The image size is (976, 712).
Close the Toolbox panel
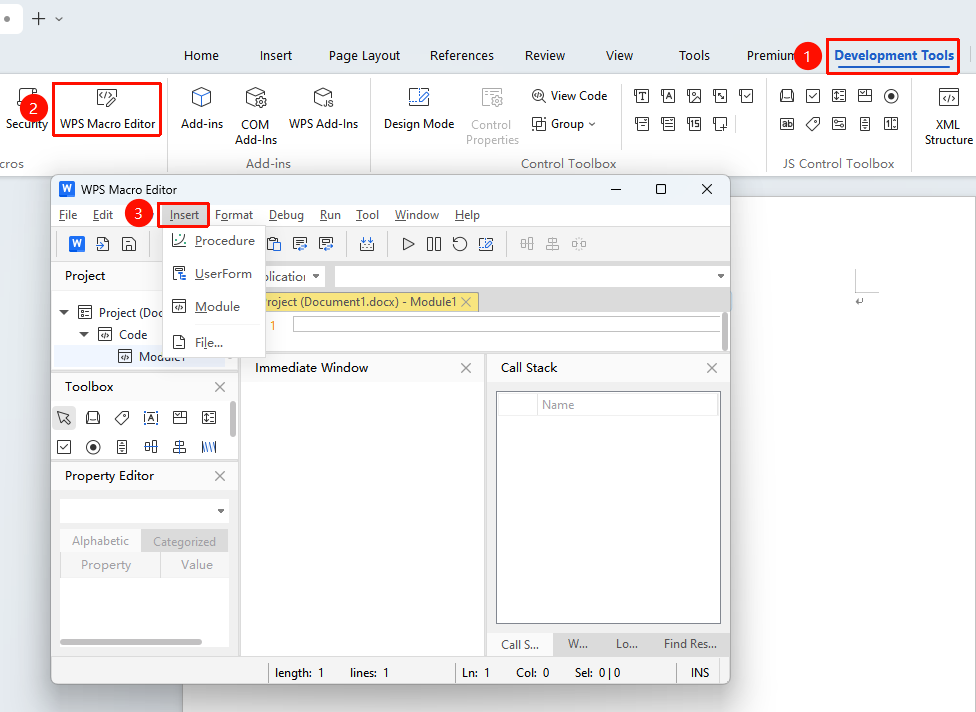[x=220, y=387]
